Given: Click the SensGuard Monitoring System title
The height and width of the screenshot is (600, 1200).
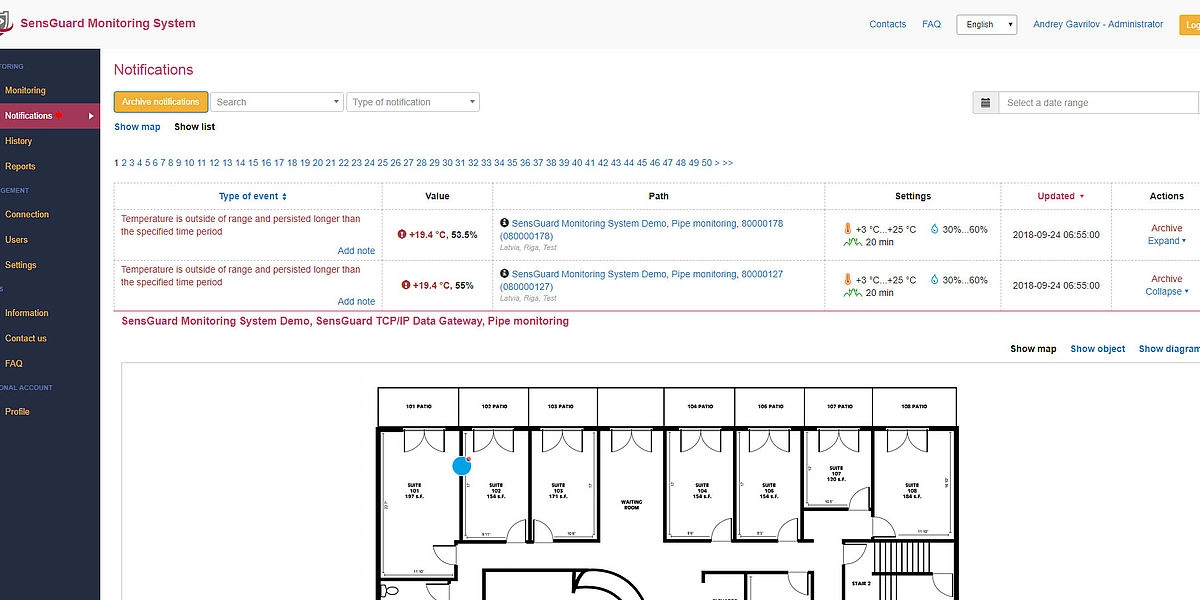Looking at the screenshot, I should pos(108,23).
